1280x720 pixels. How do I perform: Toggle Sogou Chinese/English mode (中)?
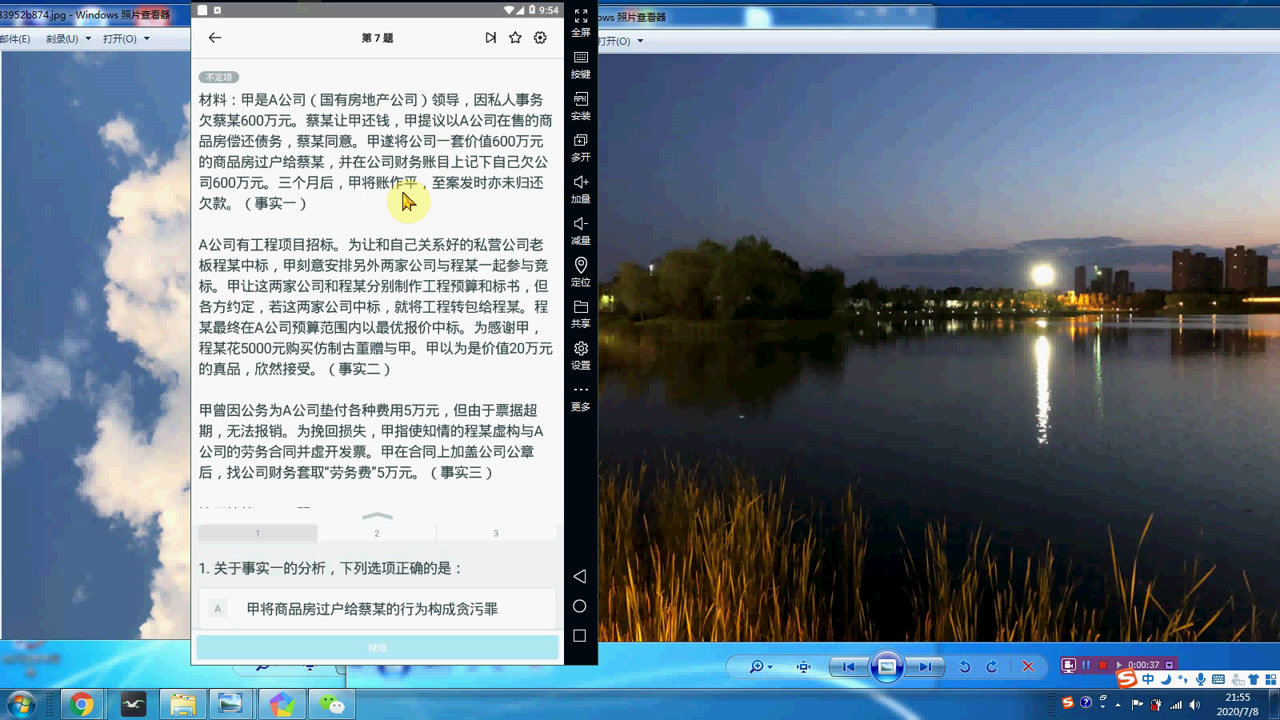pos(1148,680)
